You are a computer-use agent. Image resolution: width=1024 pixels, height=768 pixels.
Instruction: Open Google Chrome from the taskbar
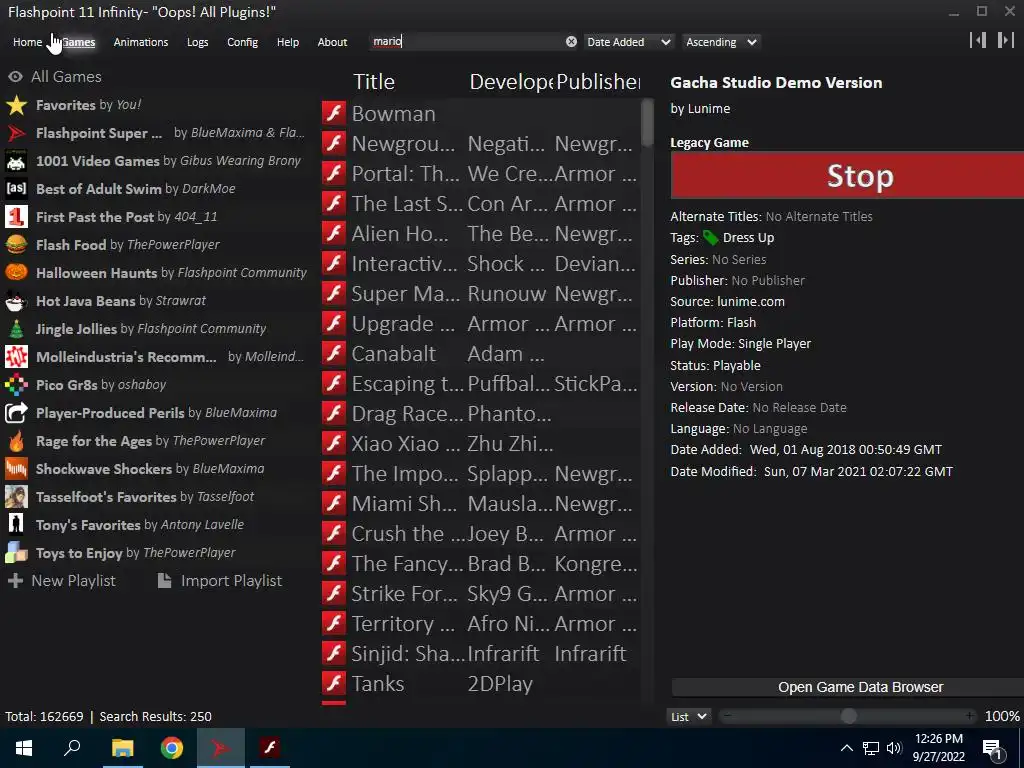172,748
